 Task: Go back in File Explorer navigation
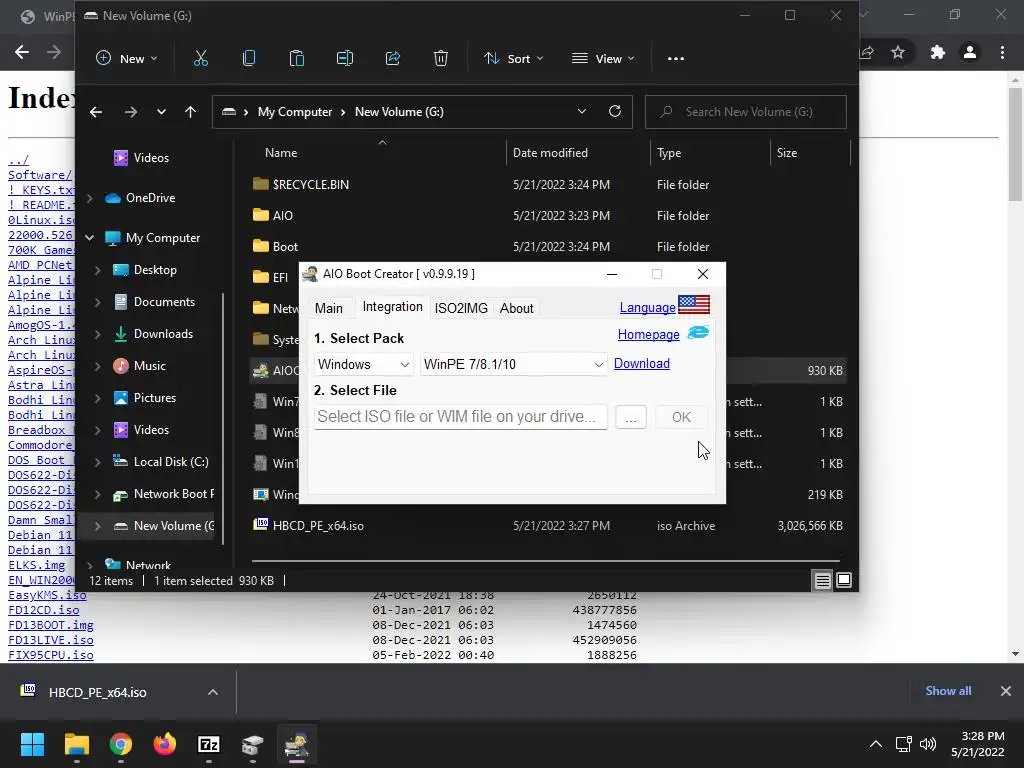[96, 112]
